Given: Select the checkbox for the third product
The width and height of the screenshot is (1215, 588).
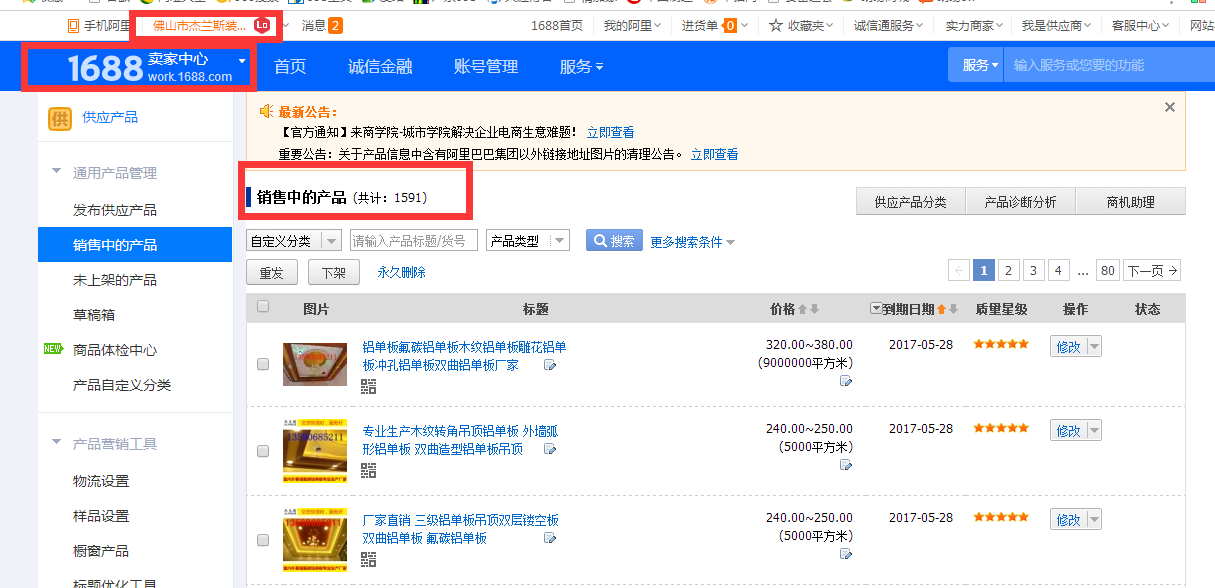Looking at the screenshot, I should 263,540.
